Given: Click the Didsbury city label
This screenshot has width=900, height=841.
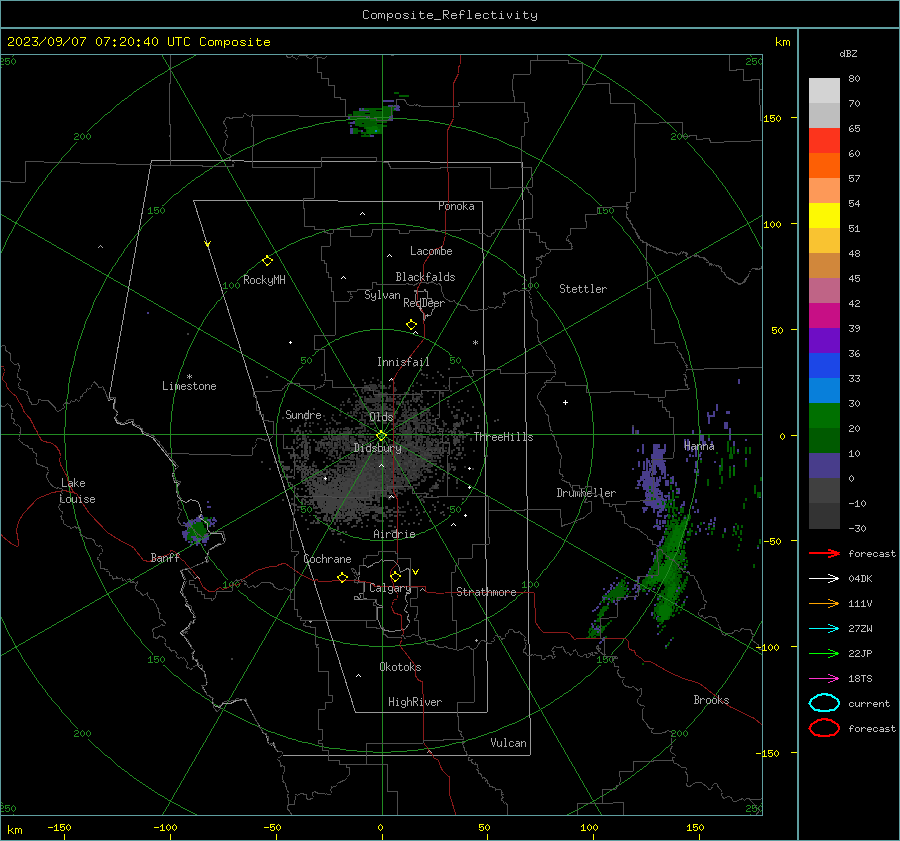Looking at the screenshot, I should (x=378, y=448).
